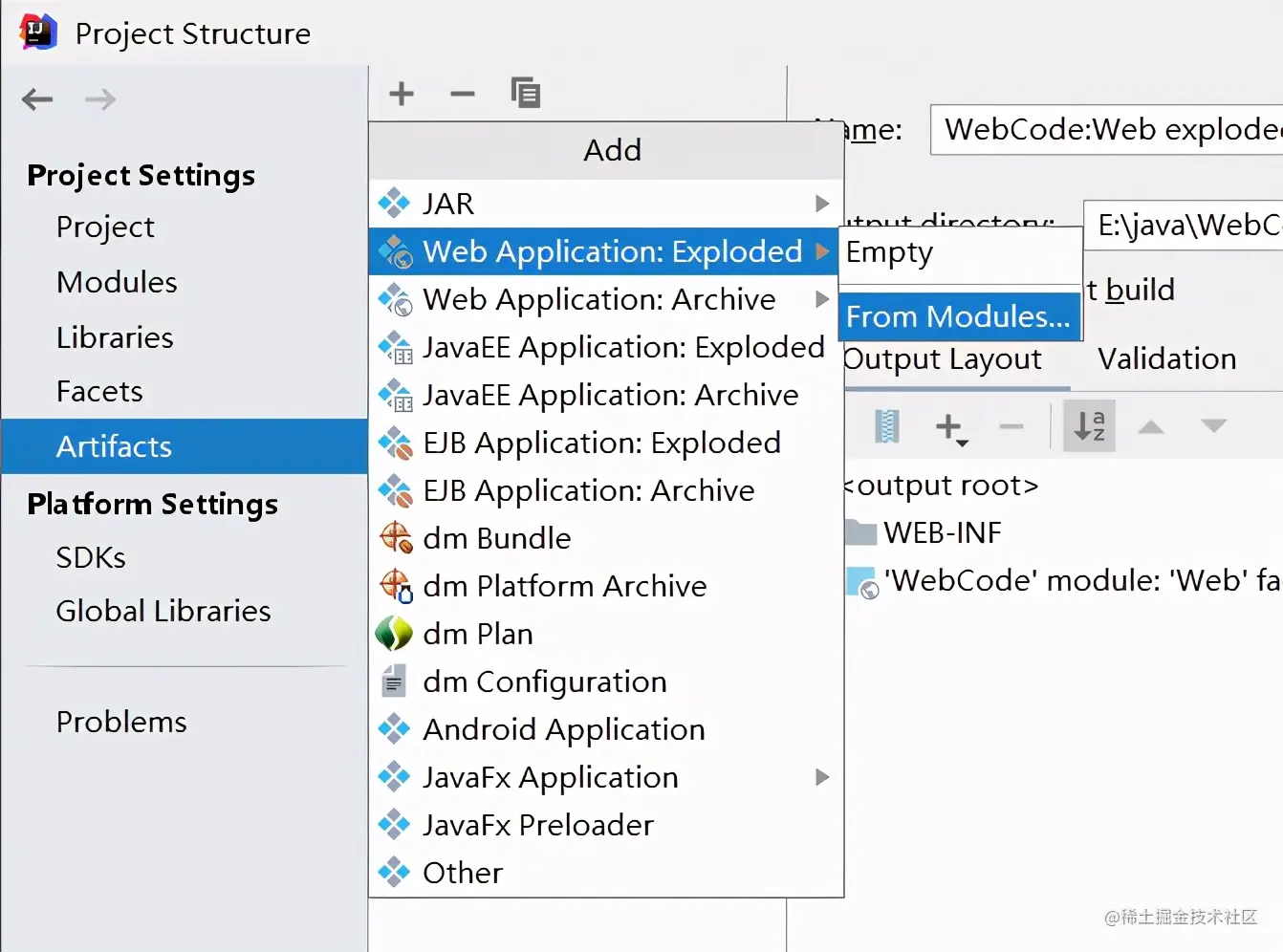Open Modules settings
1283x952 pixels.
(117, 282)
